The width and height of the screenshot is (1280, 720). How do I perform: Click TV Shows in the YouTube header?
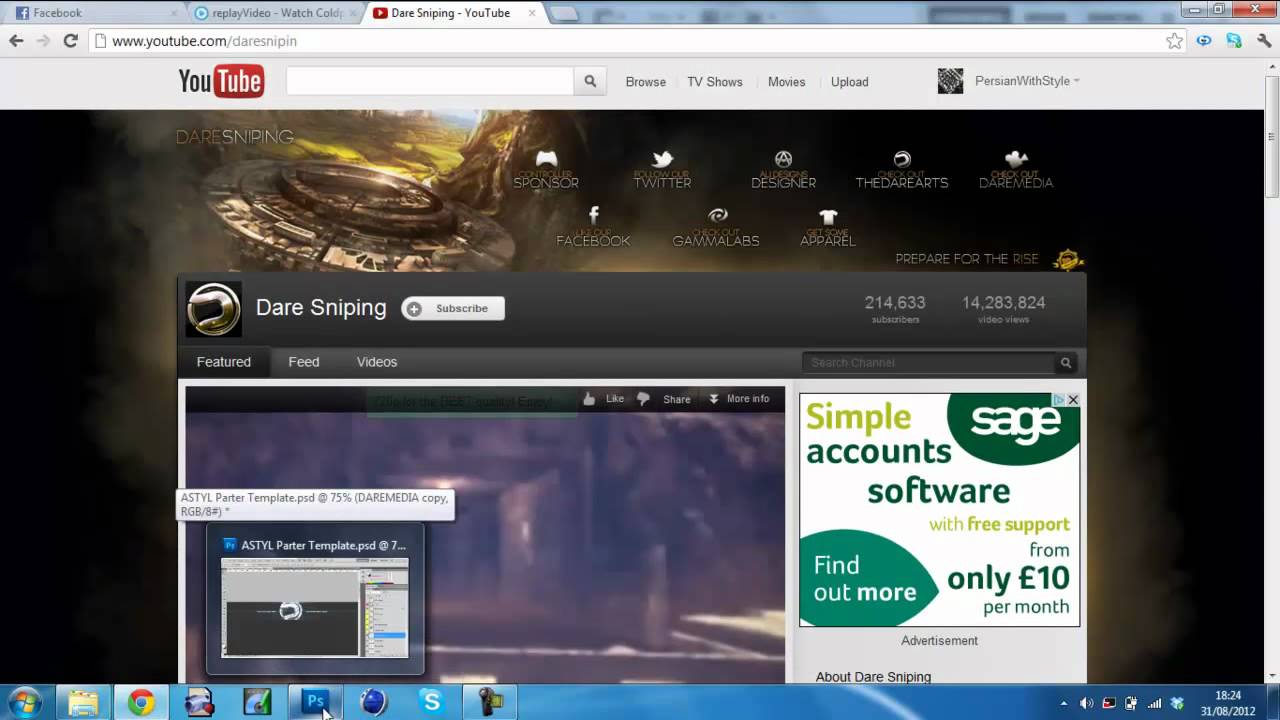point(715,82)
